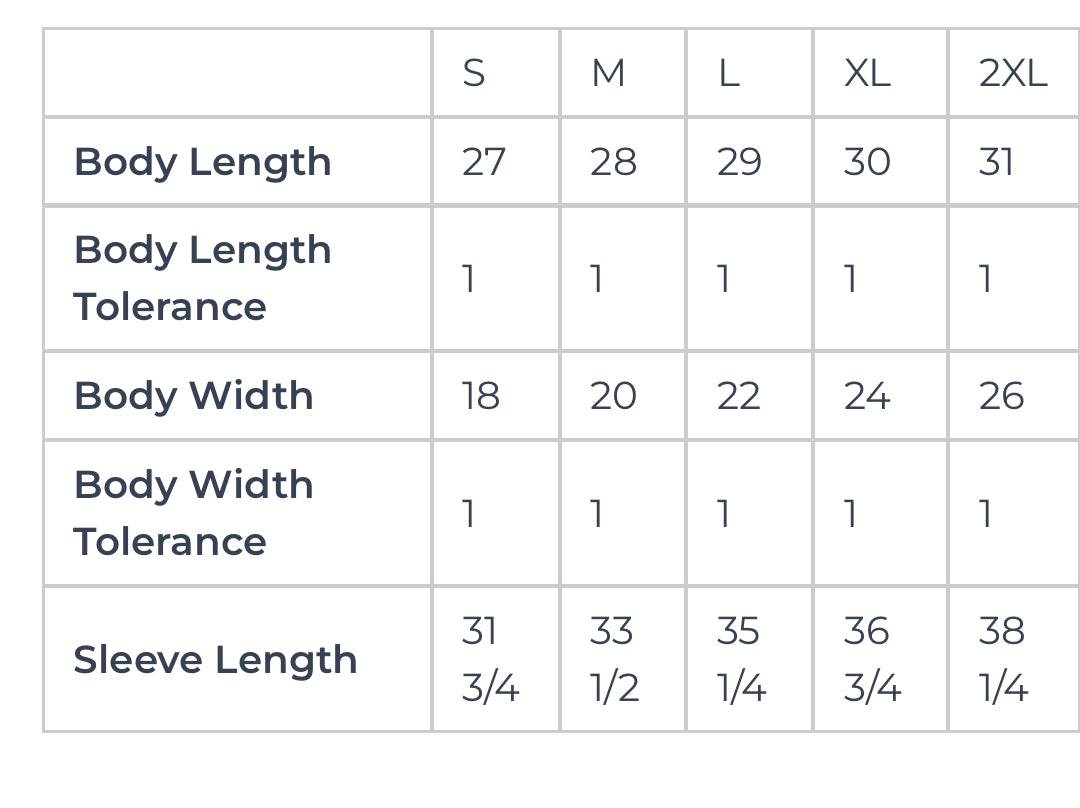
Task: Select the Body Width Tolerance row label
Action: (193, 513)
